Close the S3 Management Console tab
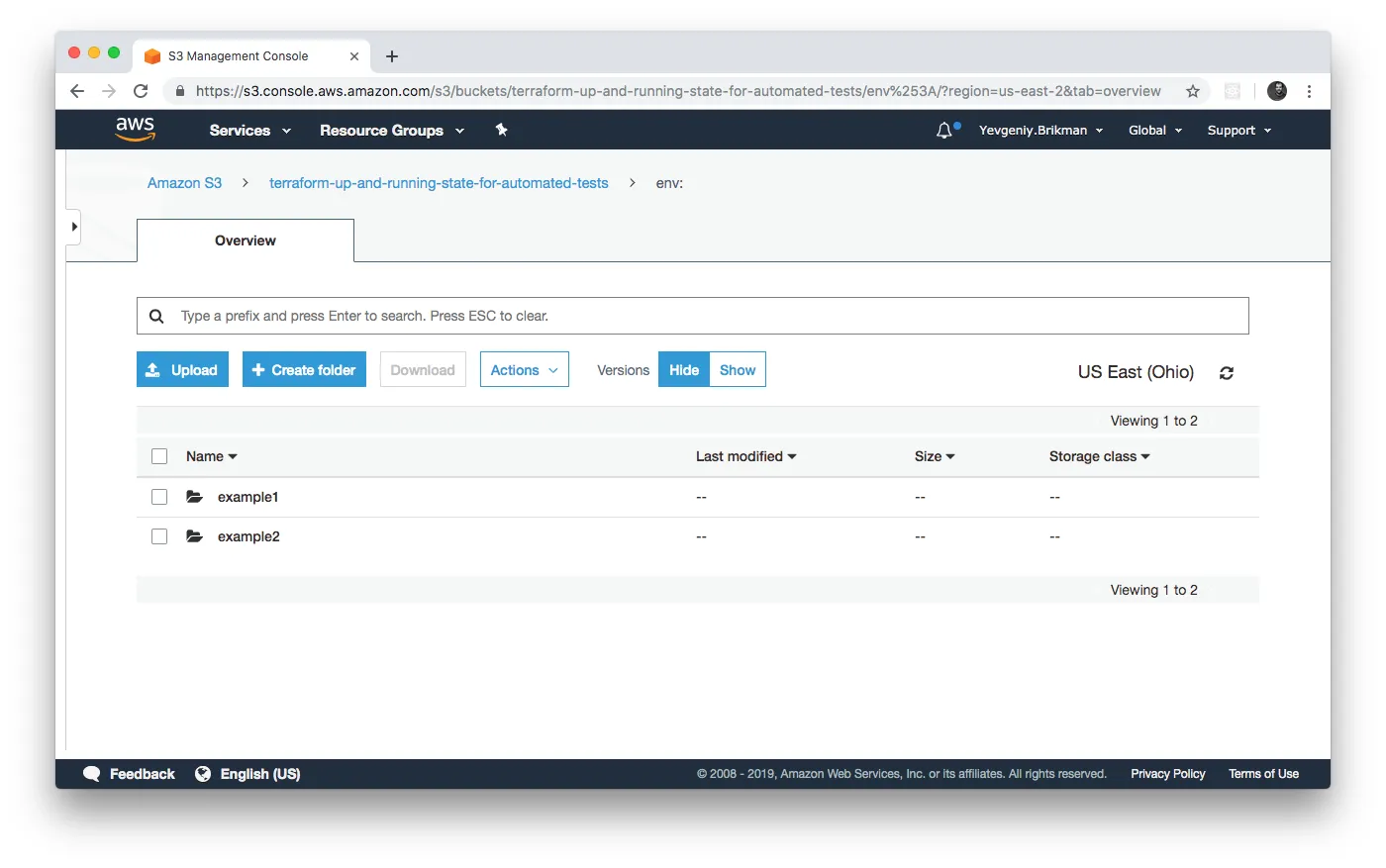Screen dimensions: 1386x868 click(x=353, y=56)
